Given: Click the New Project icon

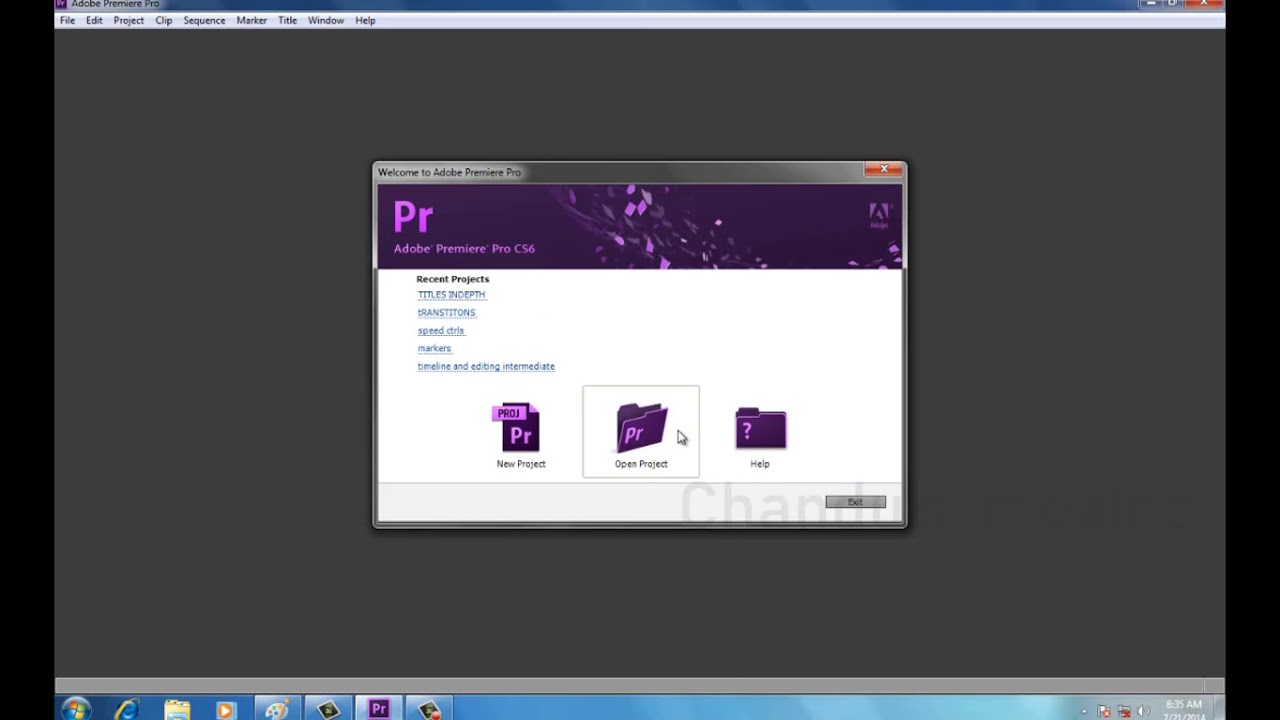Looking at the screenshot, I should [520, 428].
